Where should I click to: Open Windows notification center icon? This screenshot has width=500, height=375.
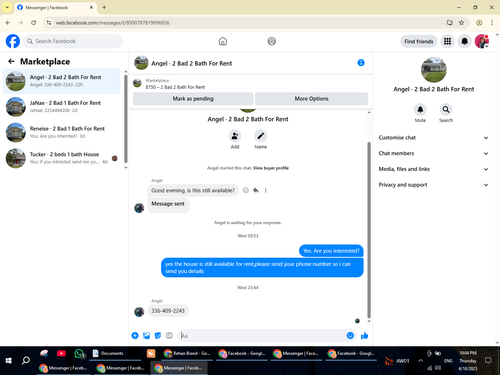488,360
